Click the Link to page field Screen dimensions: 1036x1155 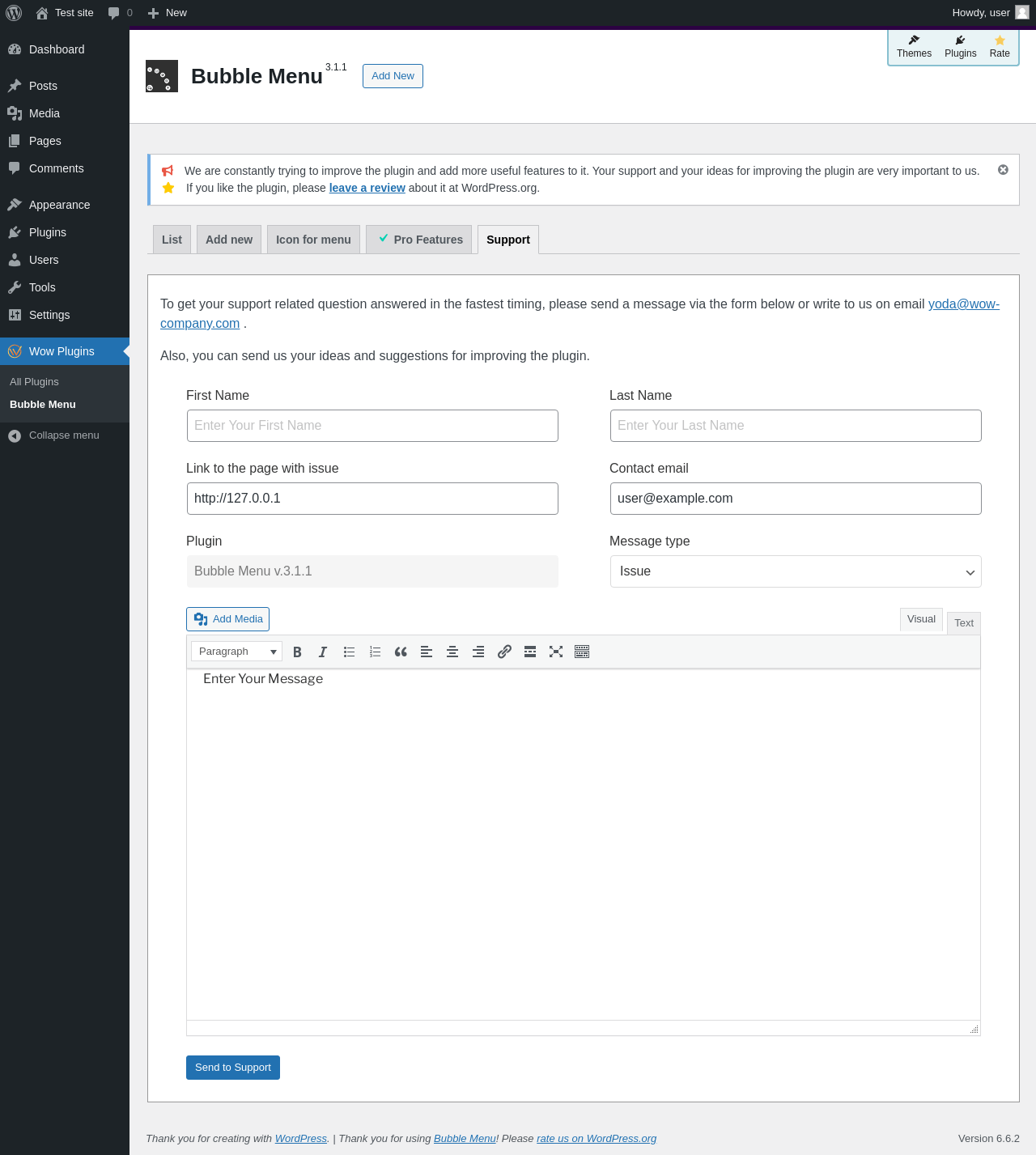coord(372,499)
